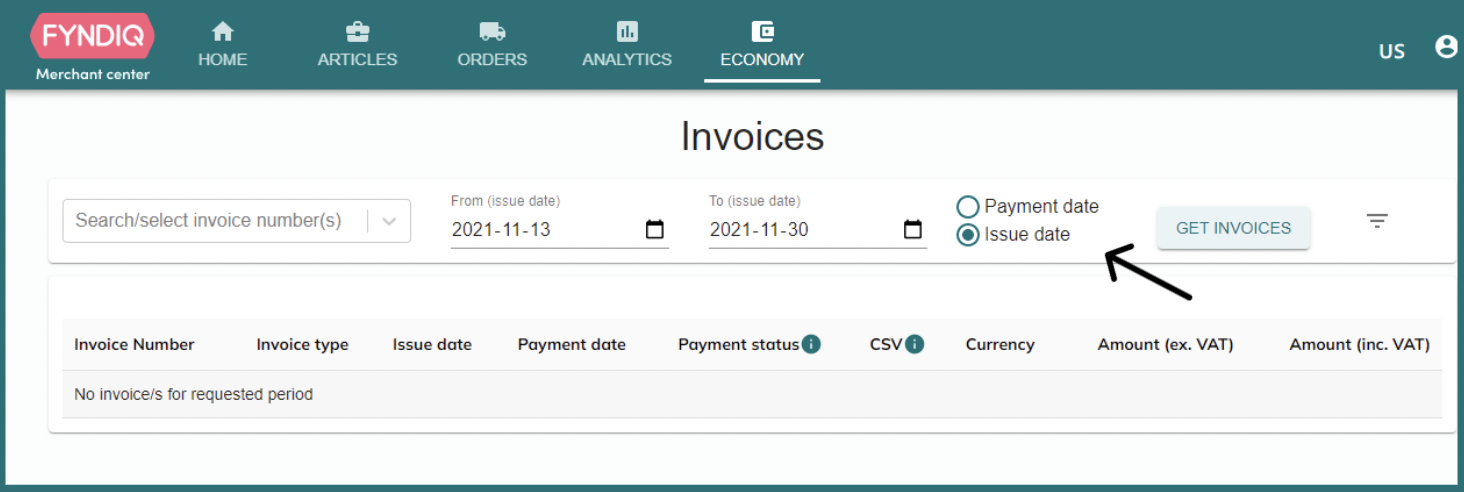1464x492 pixels.
Task: Click the Payment status info icon
Action: [x=811, y=344]
